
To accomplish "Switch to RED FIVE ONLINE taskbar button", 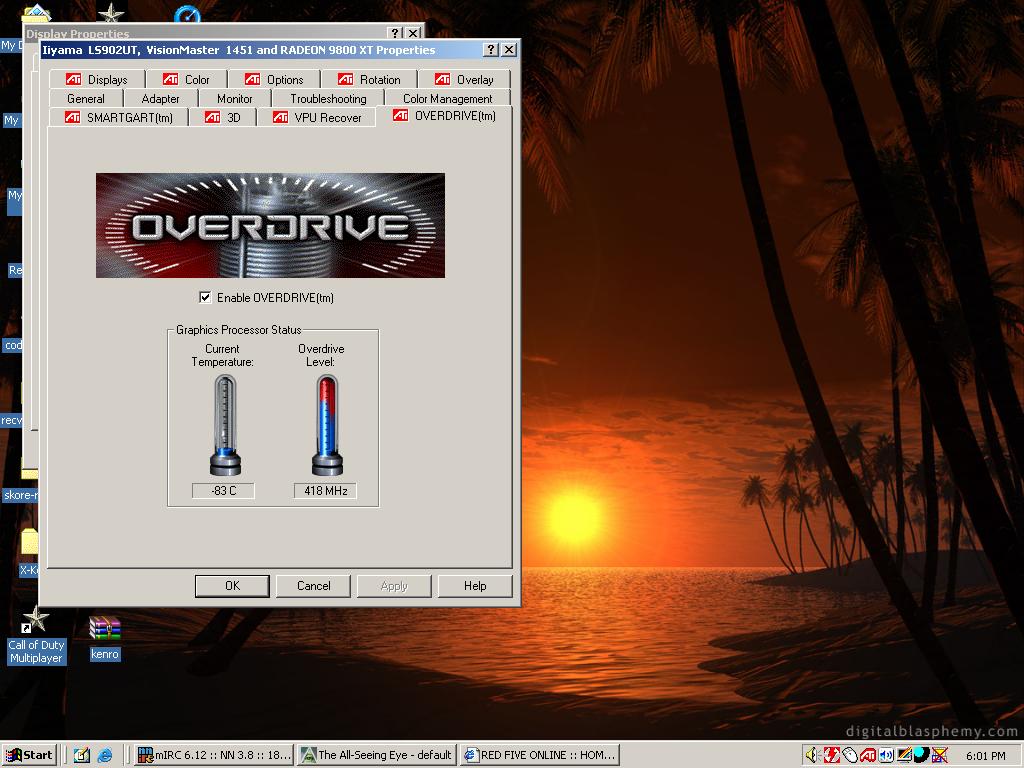I will click(539, 755).
